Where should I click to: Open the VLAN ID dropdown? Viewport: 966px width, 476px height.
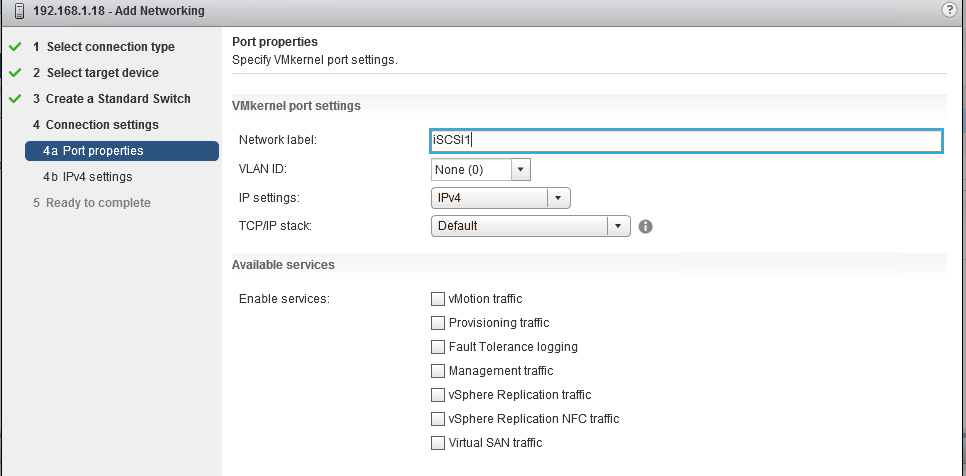pos(519,170)
